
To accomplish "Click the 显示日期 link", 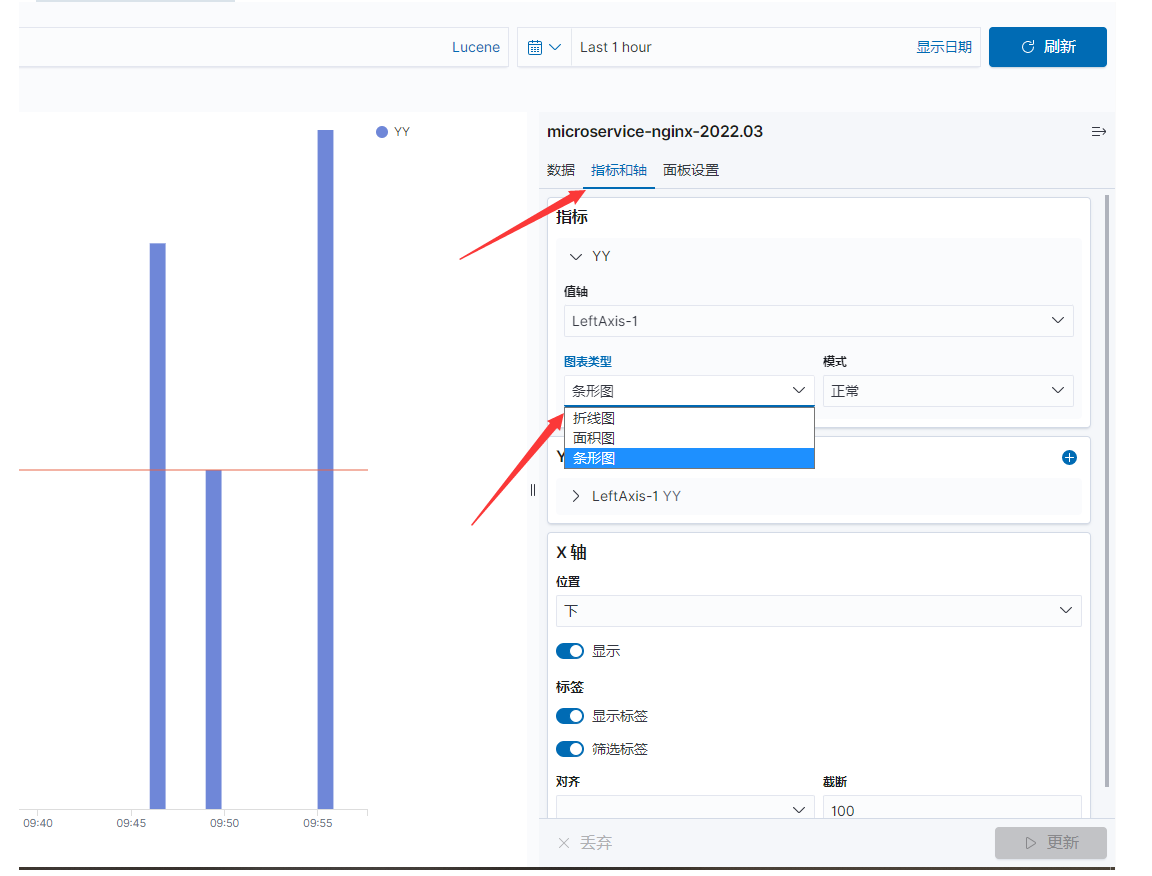I will pos(943,47).
